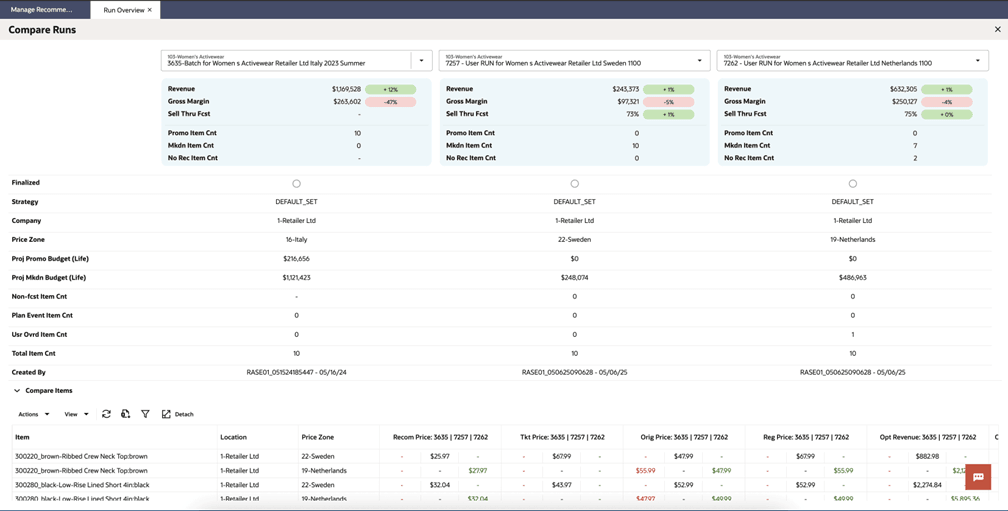Click the $486,963 Proj Mkdn Budget value
Viewport: 1008px width, 511px height.
coord(852,278)
